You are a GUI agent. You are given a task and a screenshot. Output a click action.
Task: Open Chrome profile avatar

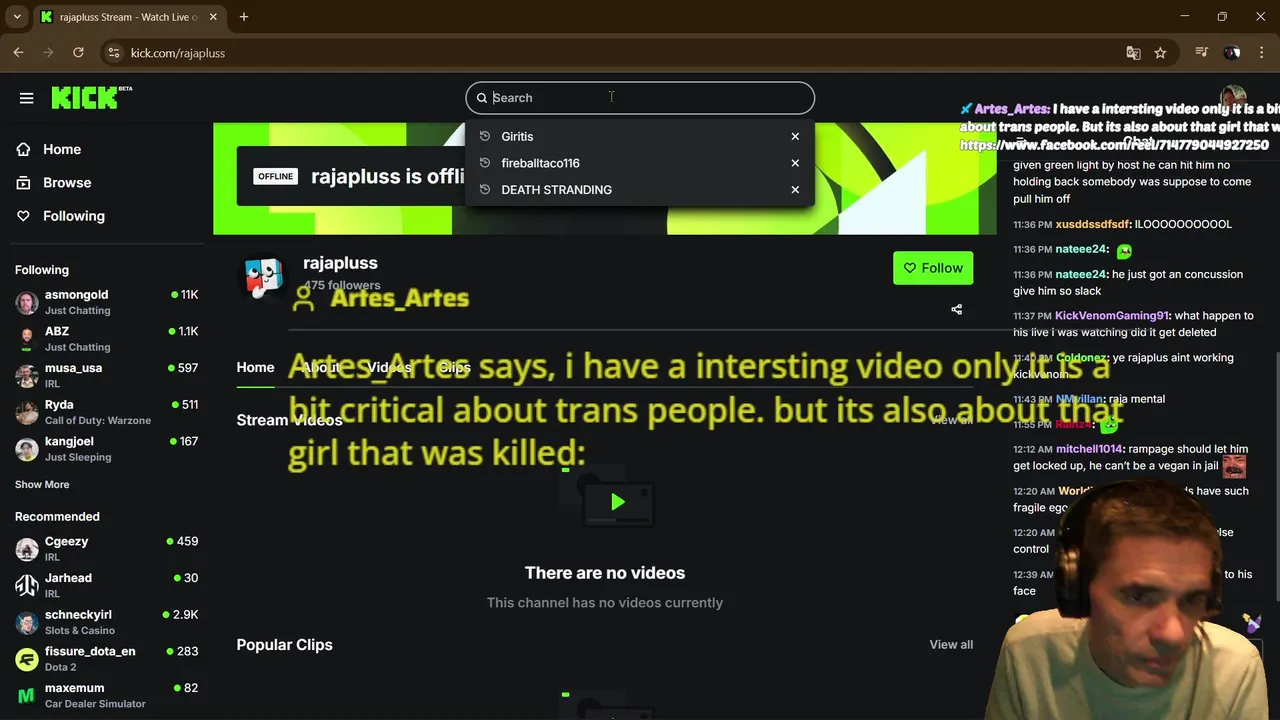pos(1232,53)
